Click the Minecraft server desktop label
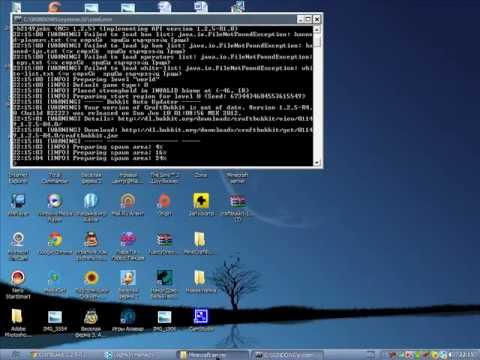This screenshot has height=360, width=480. [x=237, y=178]
